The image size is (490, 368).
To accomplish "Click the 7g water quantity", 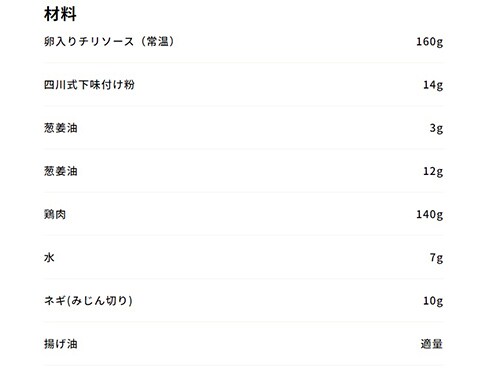I will coord(436,258).
